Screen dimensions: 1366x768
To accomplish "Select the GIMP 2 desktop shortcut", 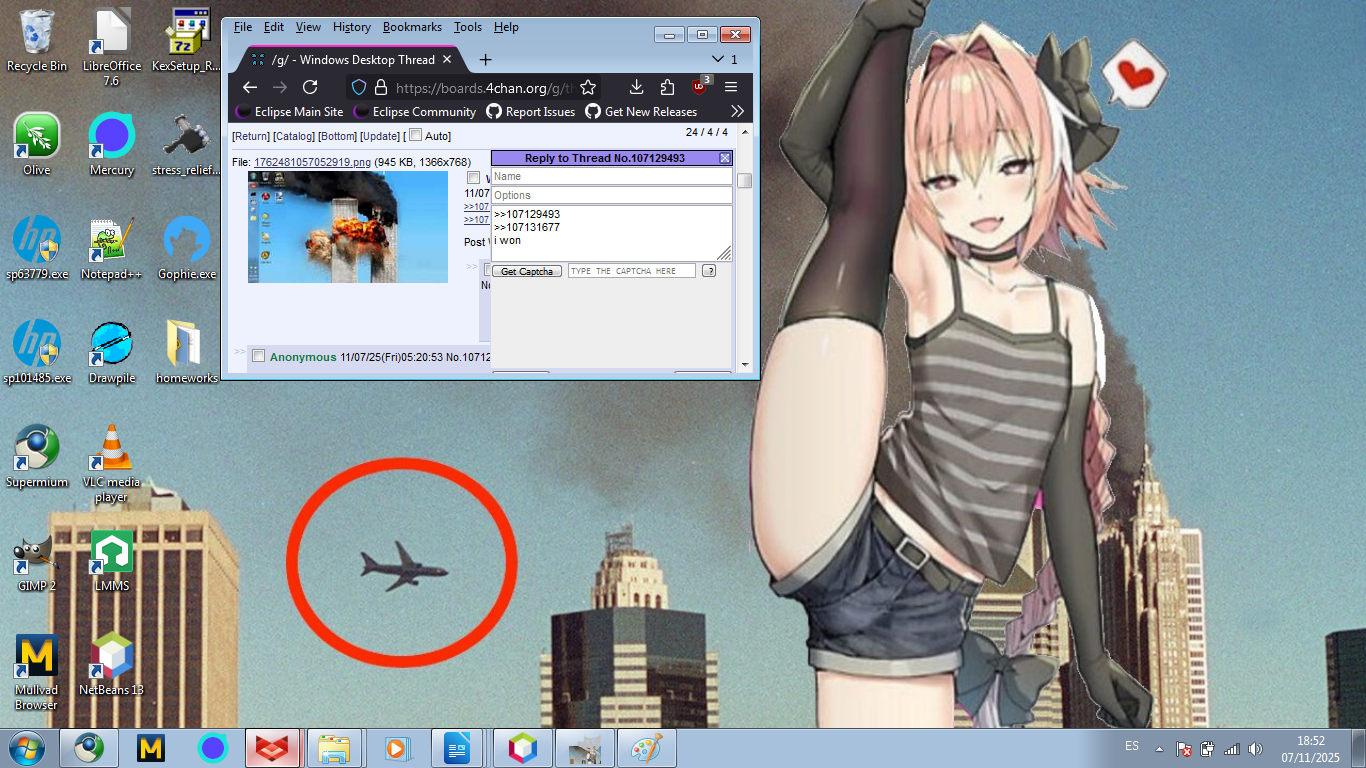I will click(x=37, y=561).
